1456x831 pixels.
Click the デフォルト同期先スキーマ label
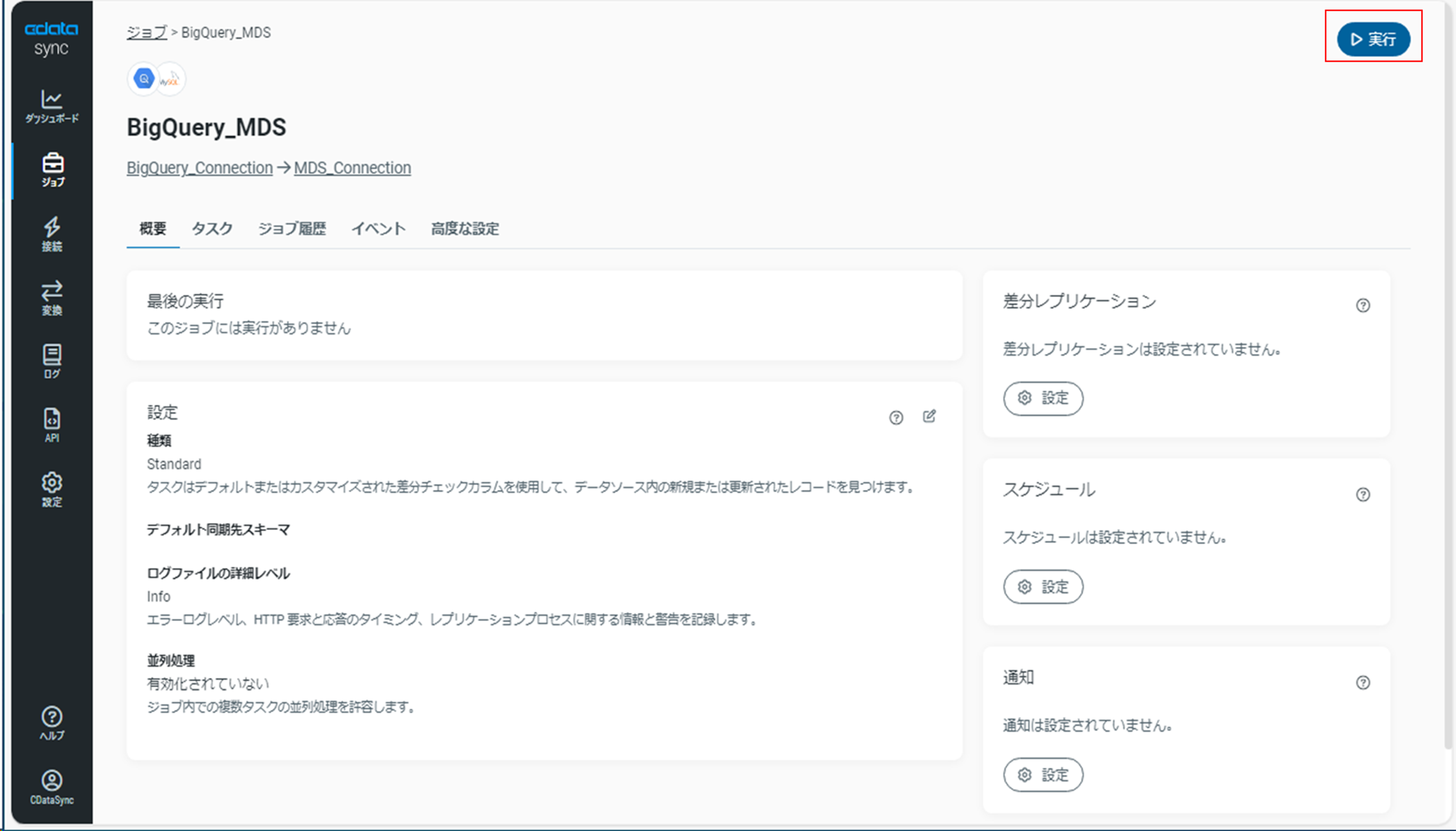coord(219,530)
